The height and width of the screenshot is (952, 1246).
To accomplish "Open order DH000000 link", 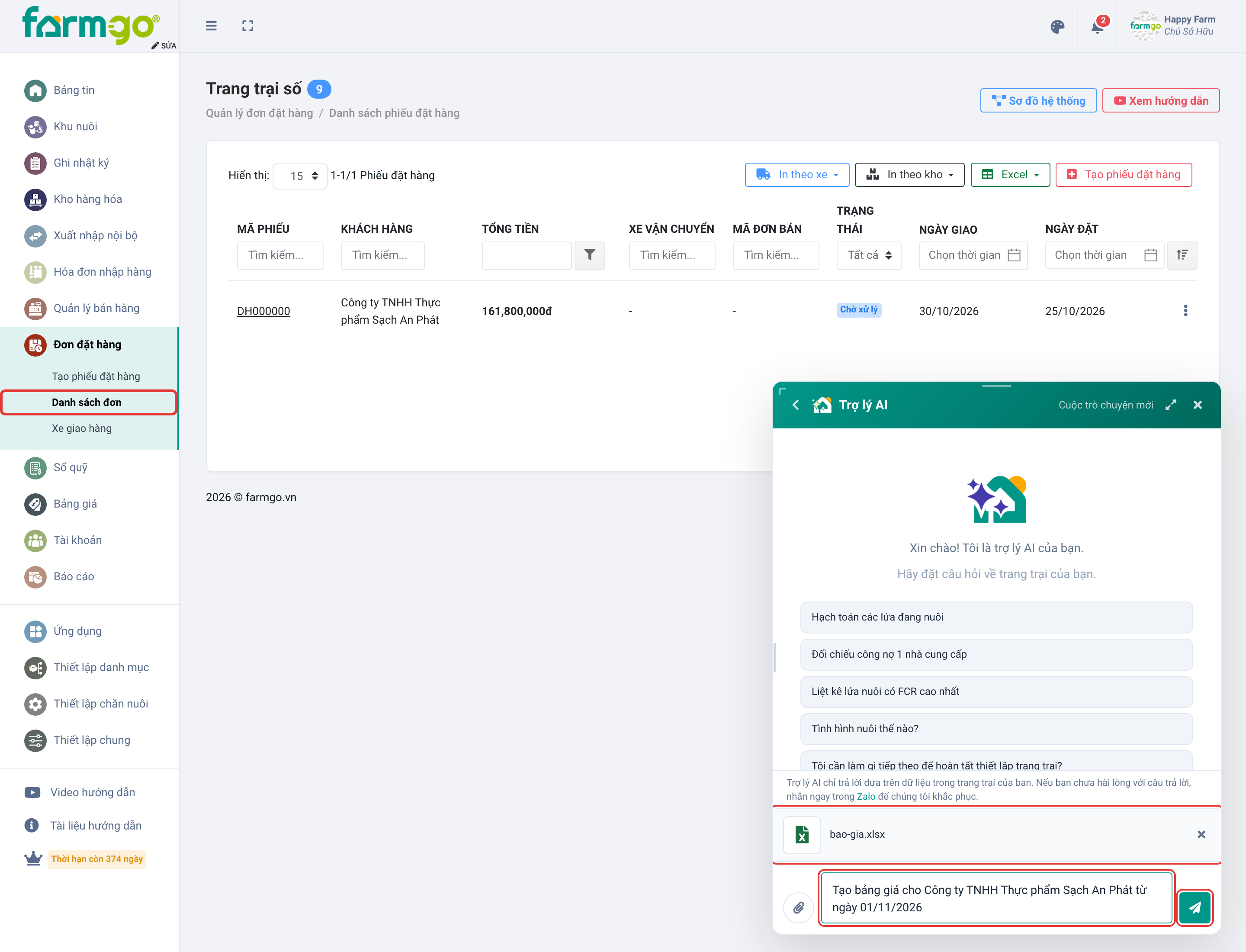I will (263, 311).
